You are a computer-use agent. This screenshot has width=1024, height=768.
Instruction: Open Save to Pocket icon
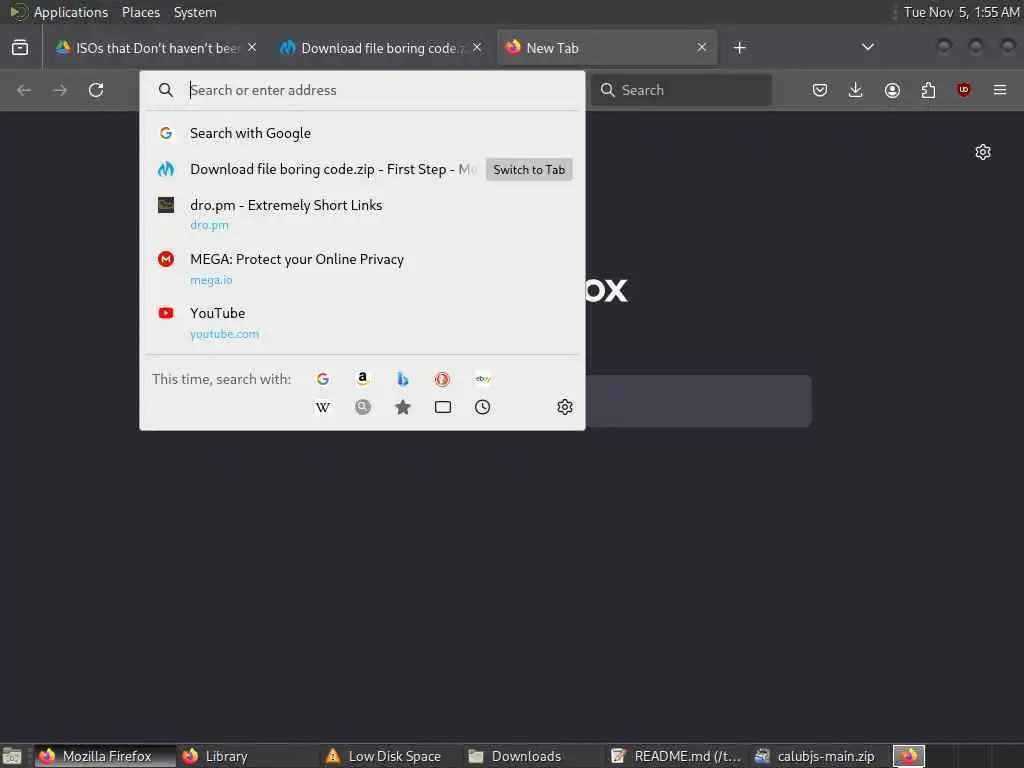tap(820, 90)
